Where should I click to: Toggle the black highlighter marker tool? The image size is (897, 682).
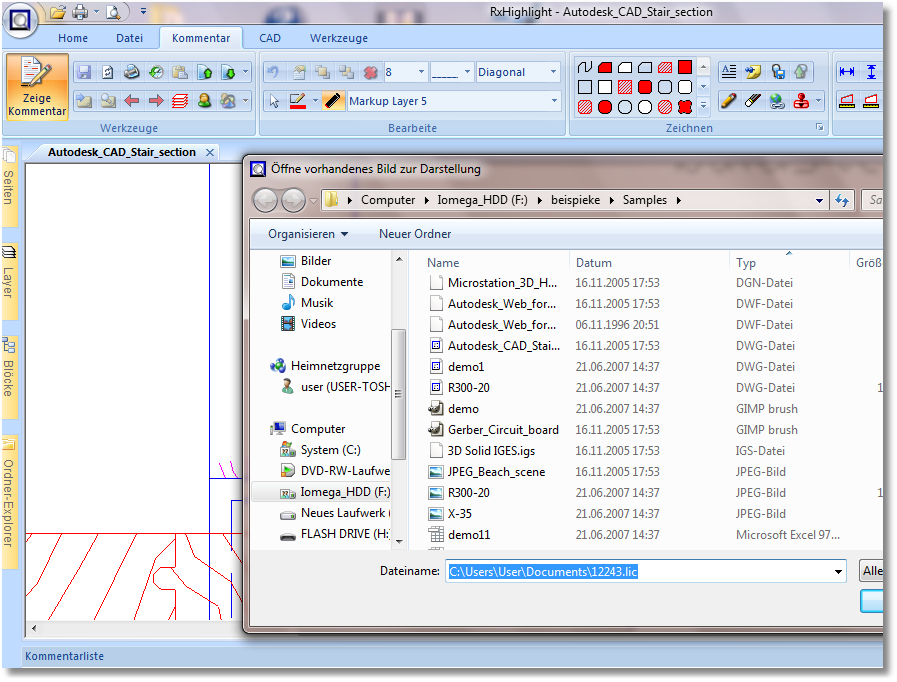[331, 101]
